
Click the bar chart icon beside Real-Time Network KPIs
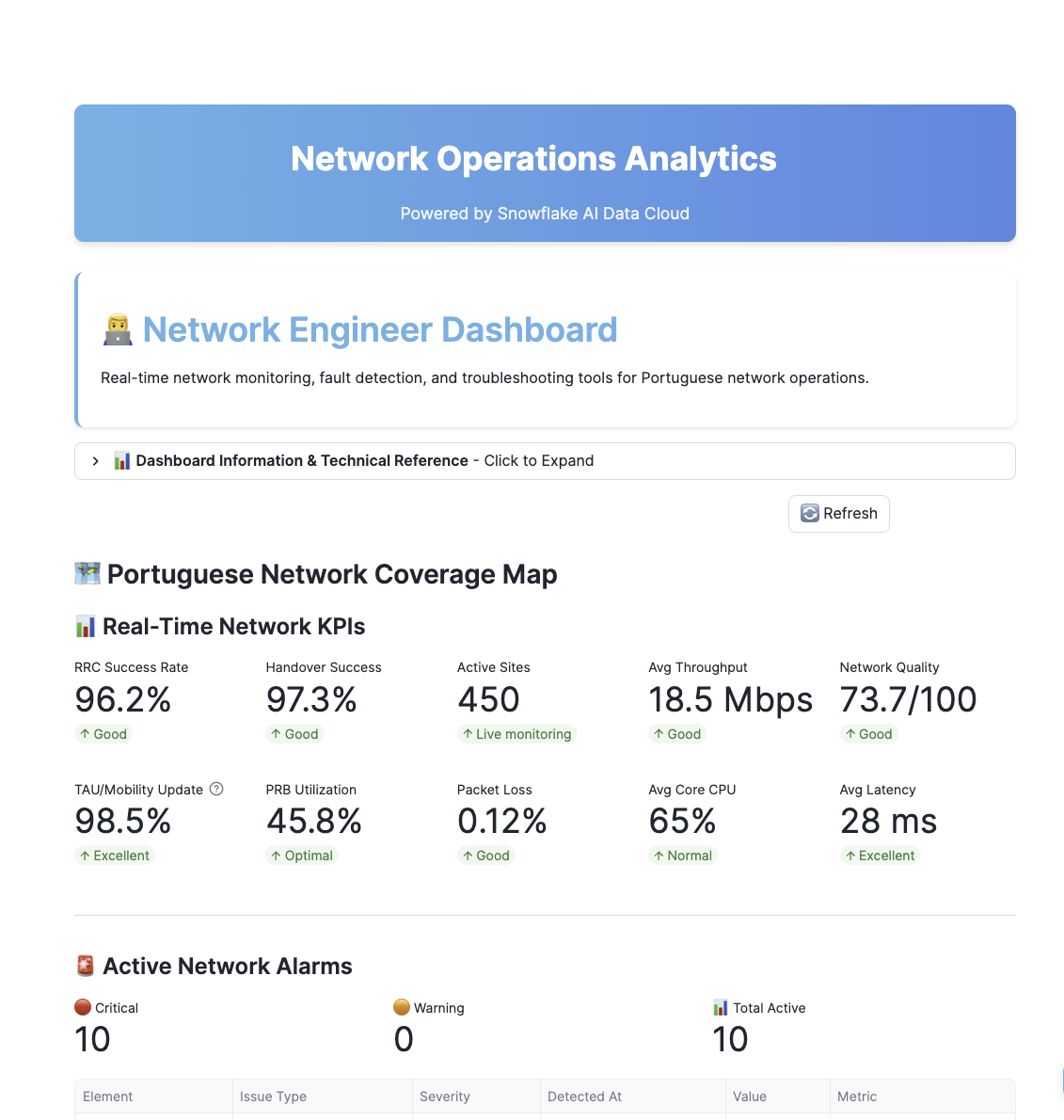click(x=86, y=625)
